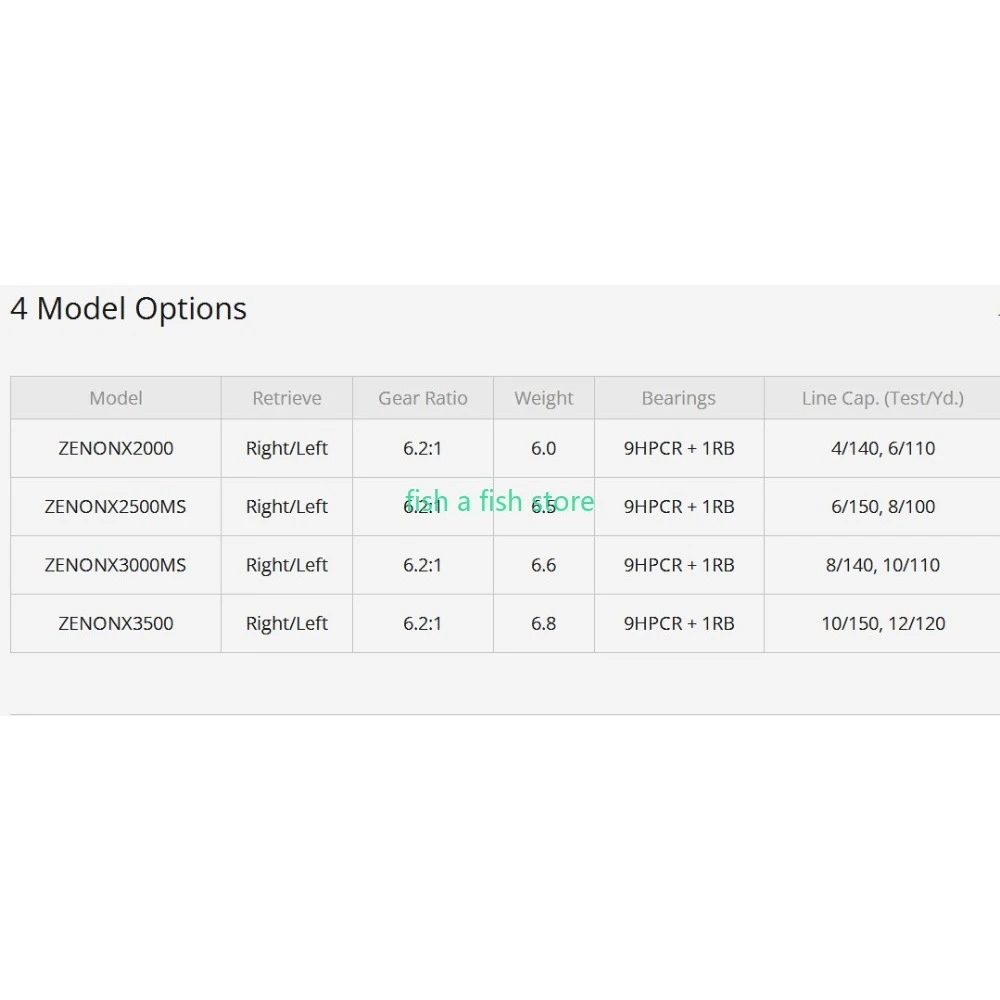Click the "4 Model Options" heading

[128, 309]
